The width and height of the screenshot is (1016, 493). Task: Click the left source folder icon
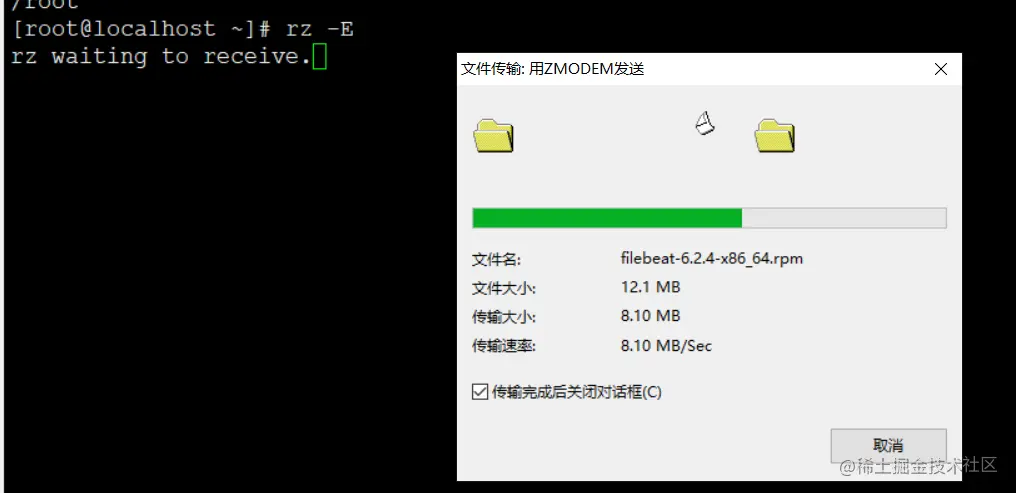[494, 135]
